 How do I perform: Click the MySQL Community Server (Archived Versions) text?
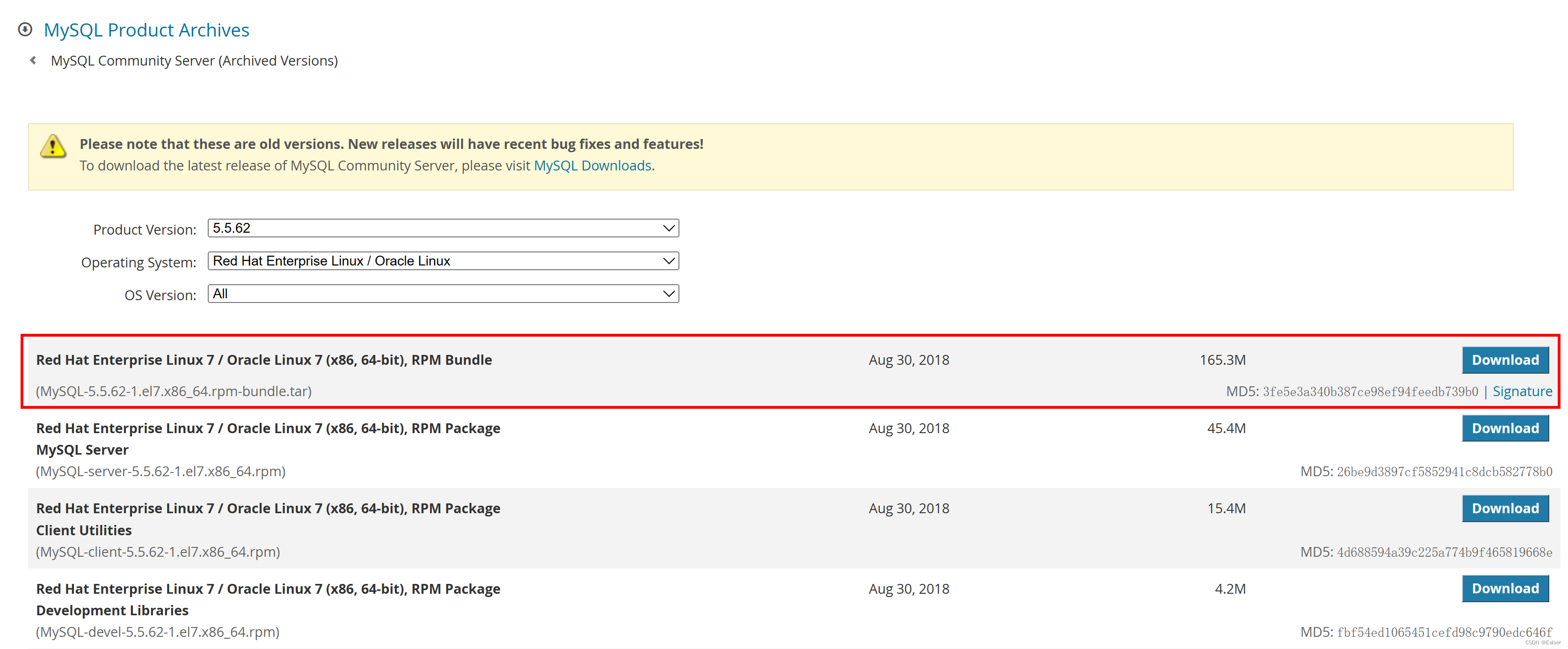(194, 61)
